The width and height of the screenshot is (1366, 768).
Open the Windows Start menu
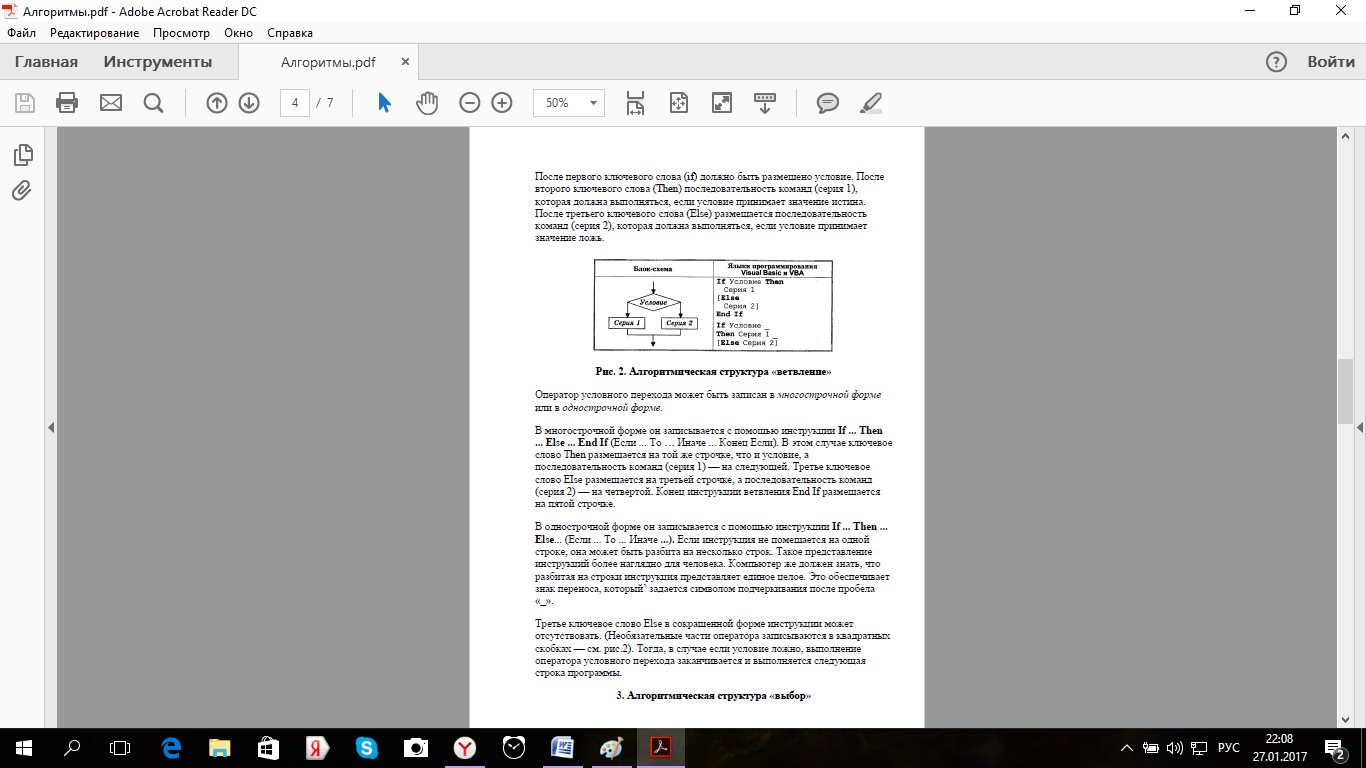point(23,748)
